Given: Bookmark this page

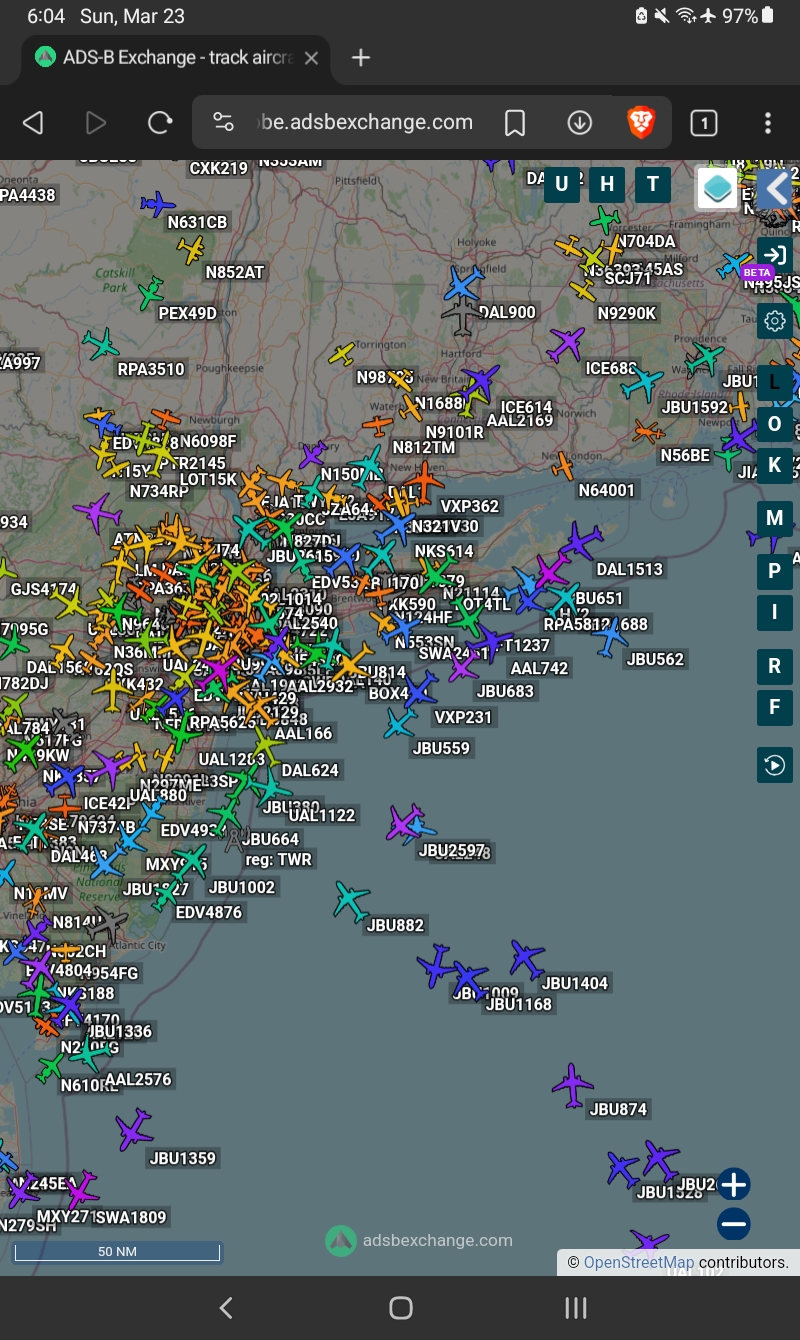Looking at the screenshot, I should pos(515,123).
